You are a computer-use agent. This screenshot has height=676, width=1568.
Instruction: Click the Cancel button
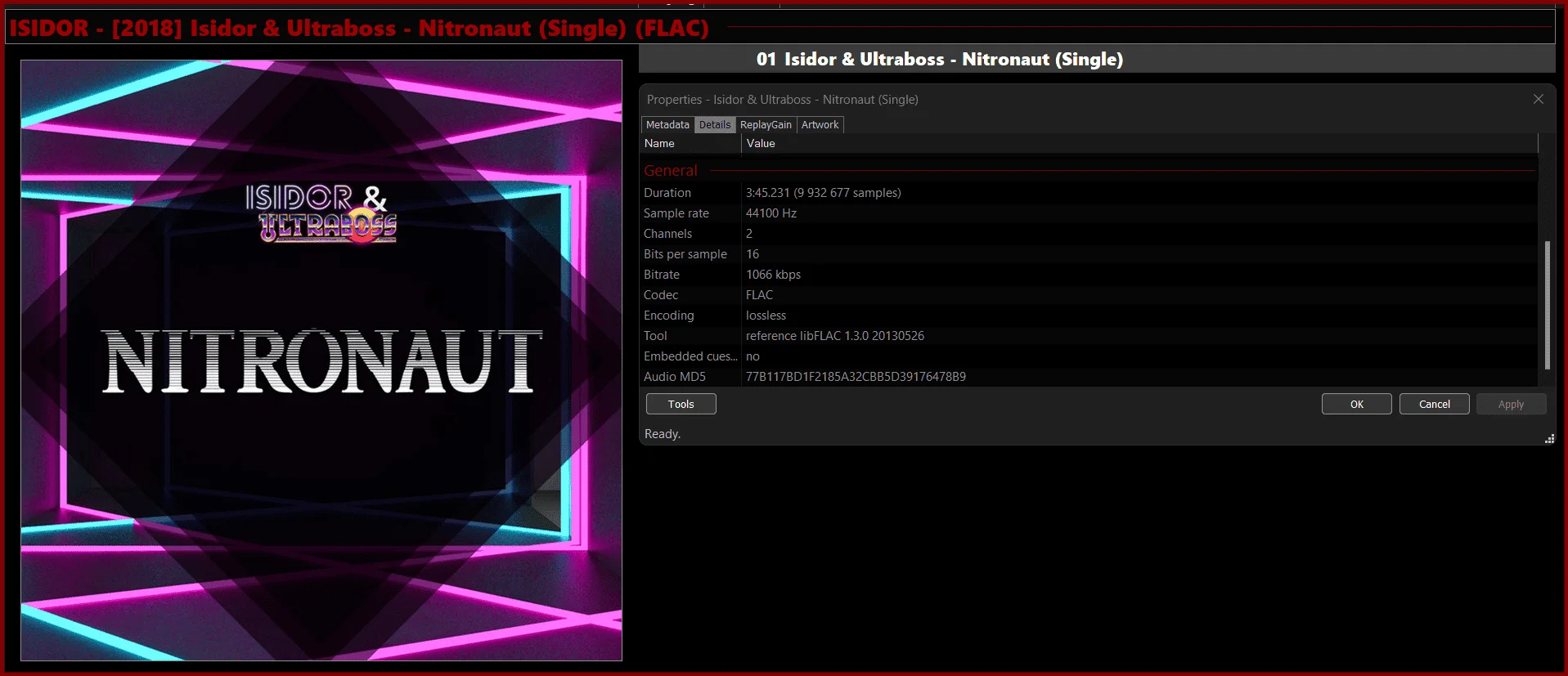[1434, 404]
